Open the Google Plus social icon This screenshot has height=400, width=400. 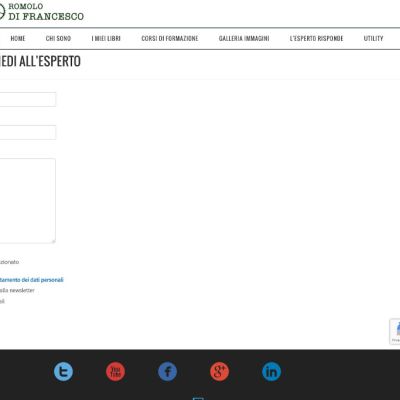point(219,371)
